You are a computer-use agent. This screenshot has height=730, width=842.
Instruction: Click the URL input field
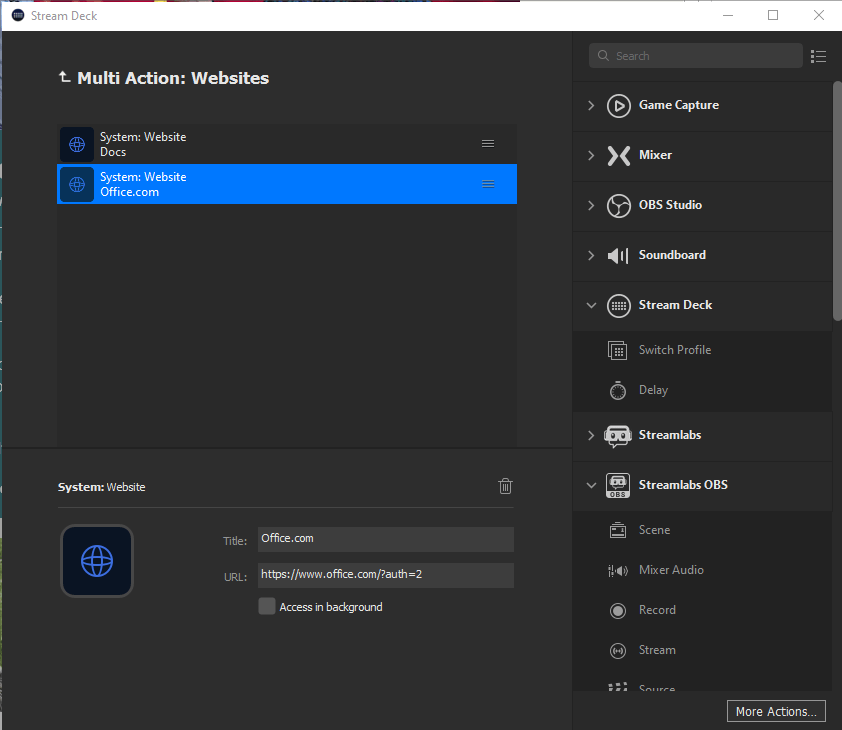tap(385, 575)
